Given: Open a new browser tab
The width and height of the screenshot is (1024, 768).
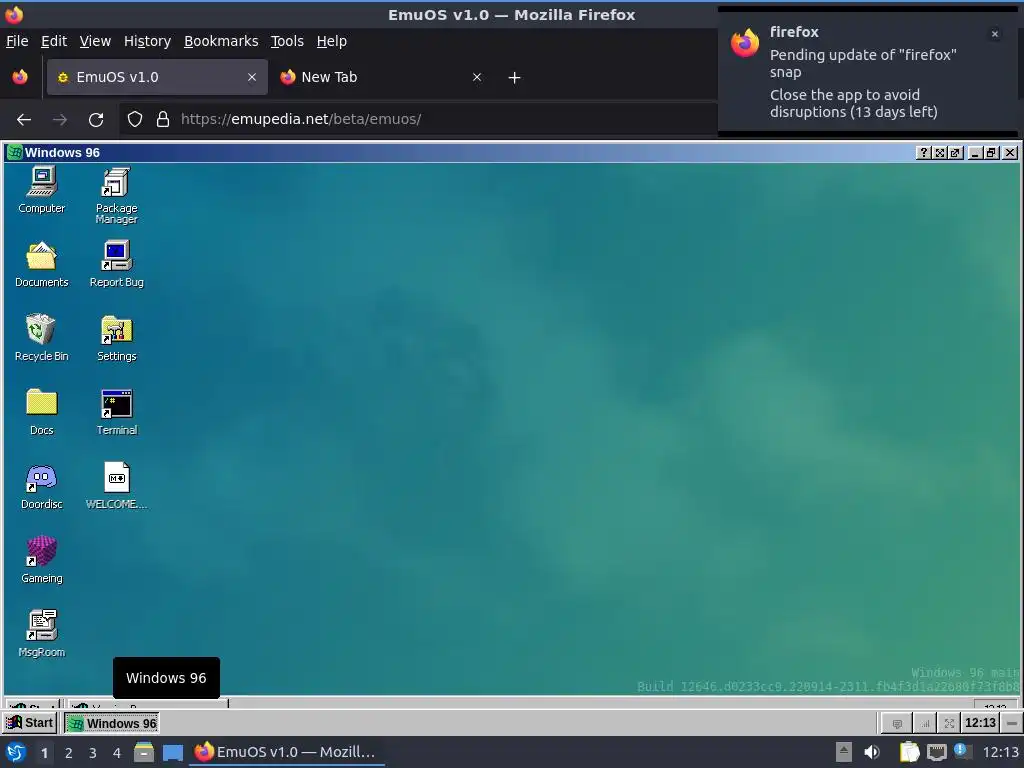Looking at the screenshot, I should 514,78.
